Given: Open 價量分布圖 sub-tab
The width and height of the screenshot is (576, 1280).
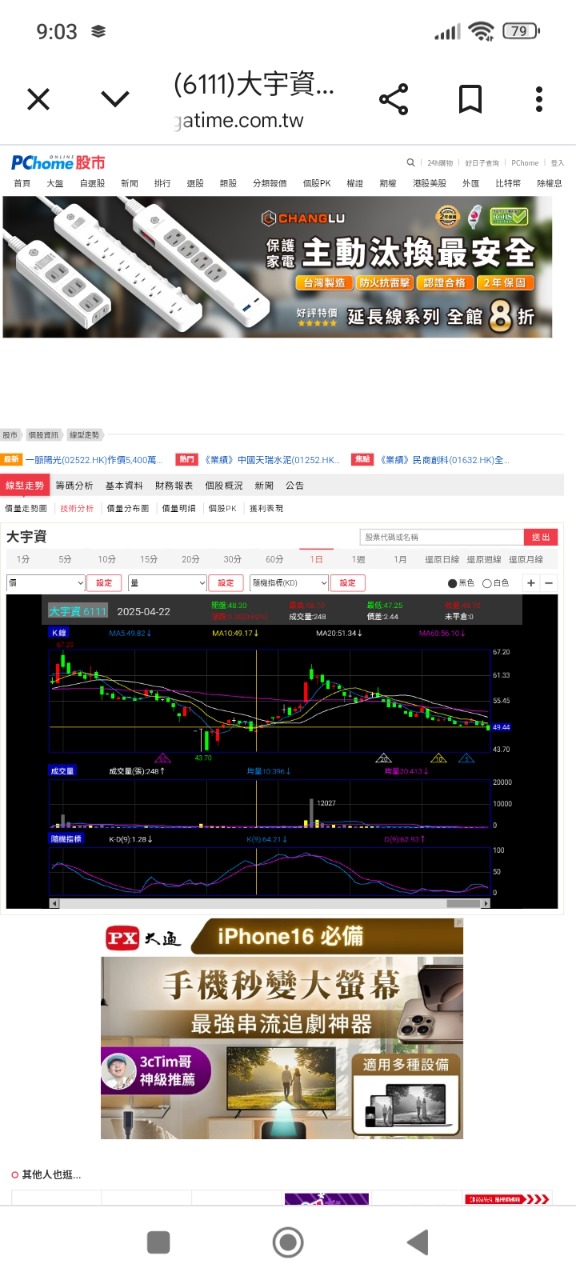Looking at the screenshot, I should click(128, 509).
